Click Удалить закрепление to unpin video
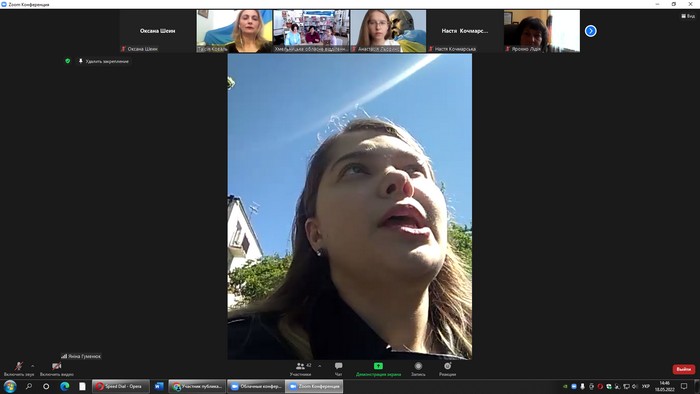This screenshot has width=700, height=394. pyautogui.click(x=104, y=61)
